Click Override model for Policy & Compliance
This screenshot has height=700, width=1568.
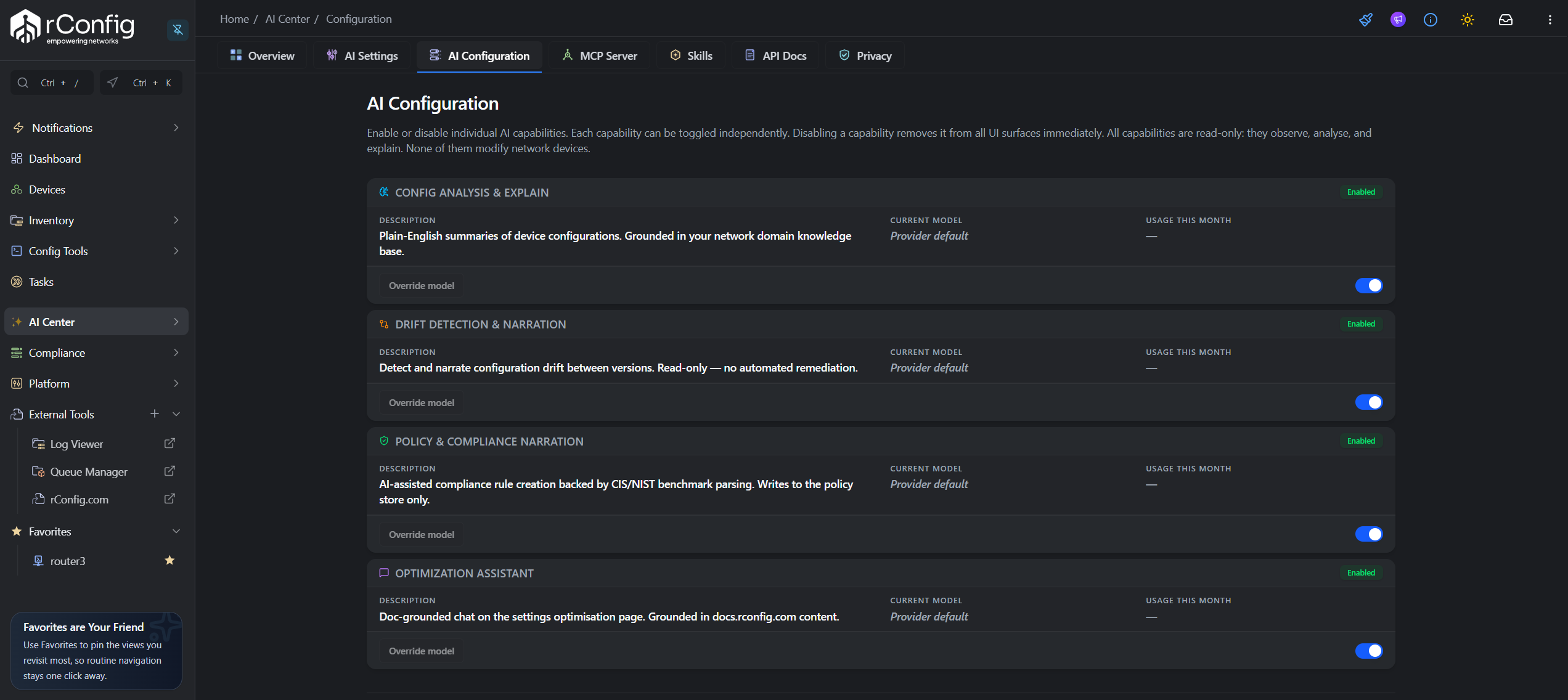422,534
